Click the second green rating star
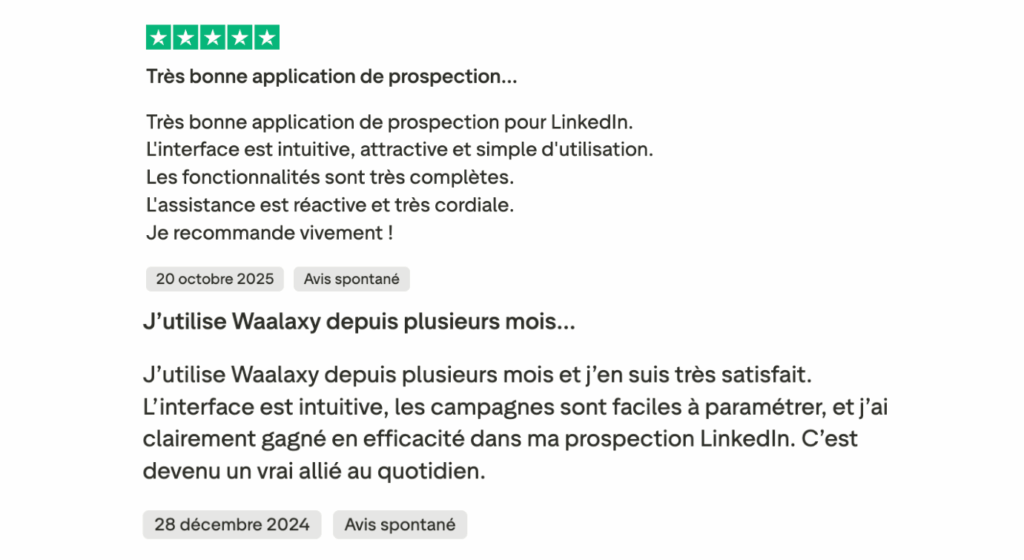The width and height of the screenshot is (1024, 560). tap(186, 38)
